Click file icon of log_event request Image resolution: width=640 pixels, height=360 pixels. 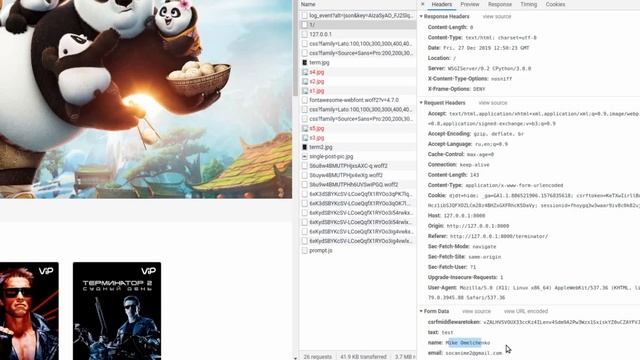tap(304, 16)
